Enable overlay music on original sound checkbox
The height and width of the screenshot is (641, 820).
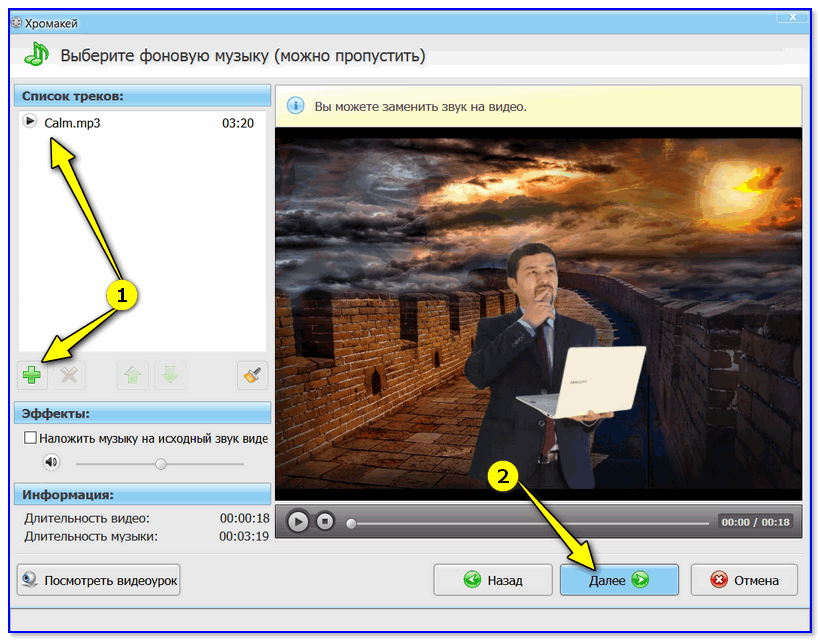[31, 438]
